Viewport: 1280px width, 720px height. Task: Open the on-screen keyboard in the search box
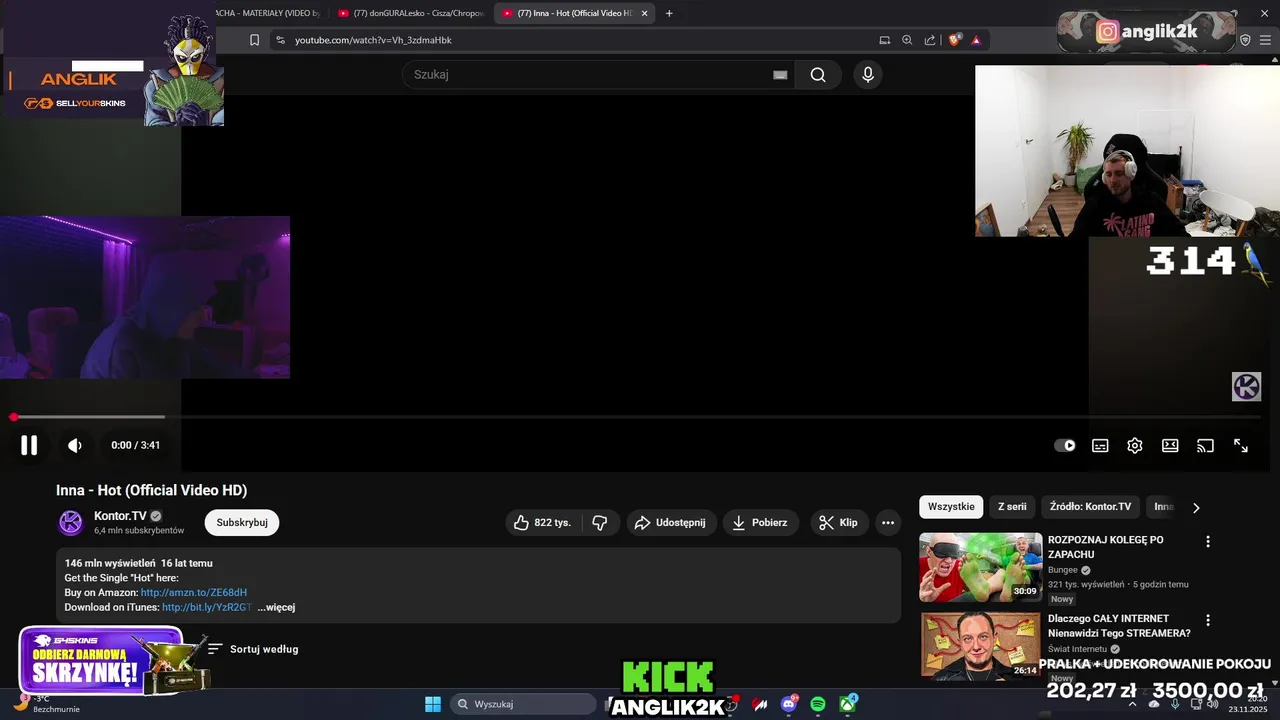(x=780, y=75)
